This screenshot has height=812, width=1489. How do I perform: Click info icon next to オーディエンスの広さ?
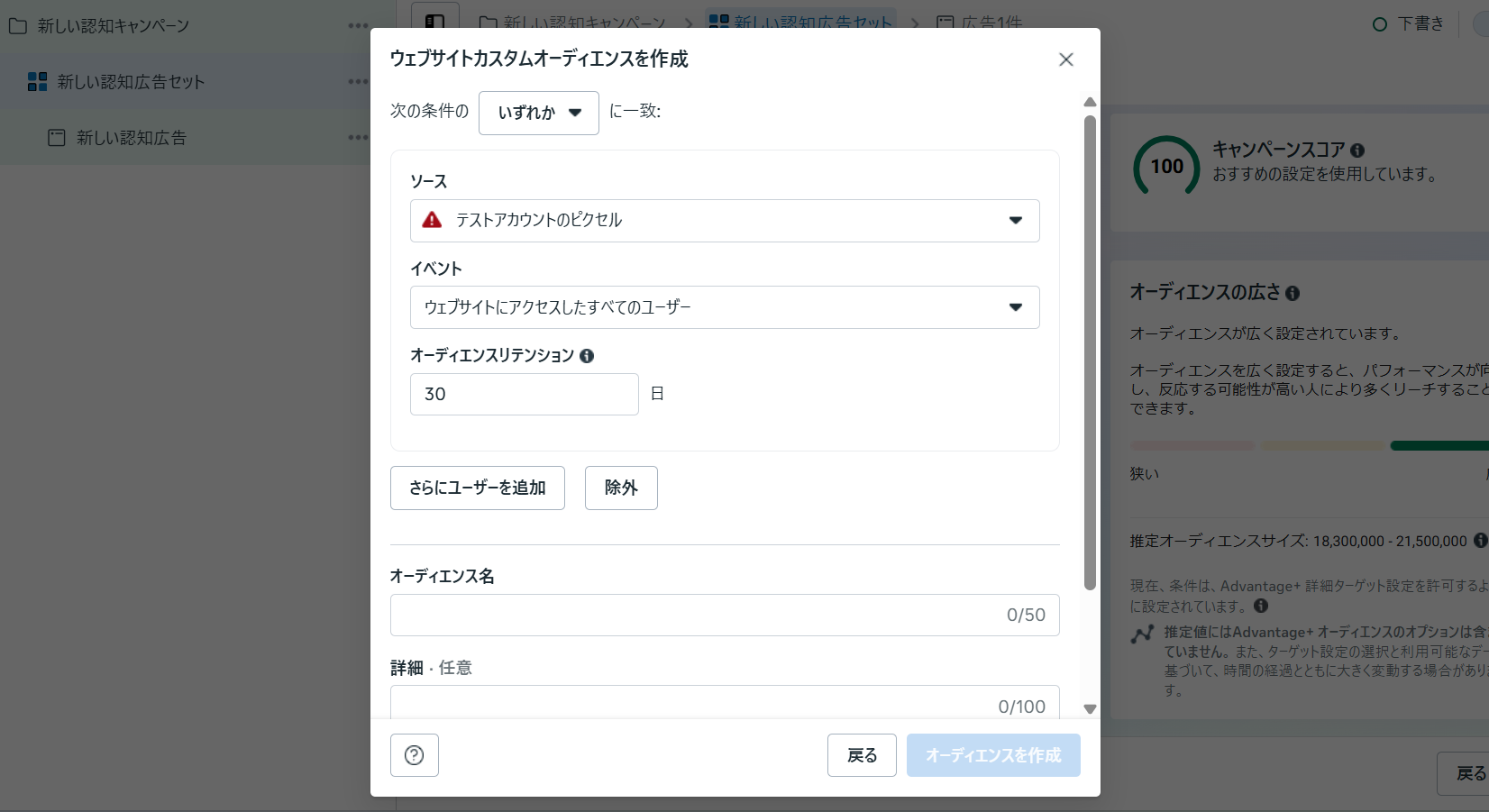tap(1293, 293)
